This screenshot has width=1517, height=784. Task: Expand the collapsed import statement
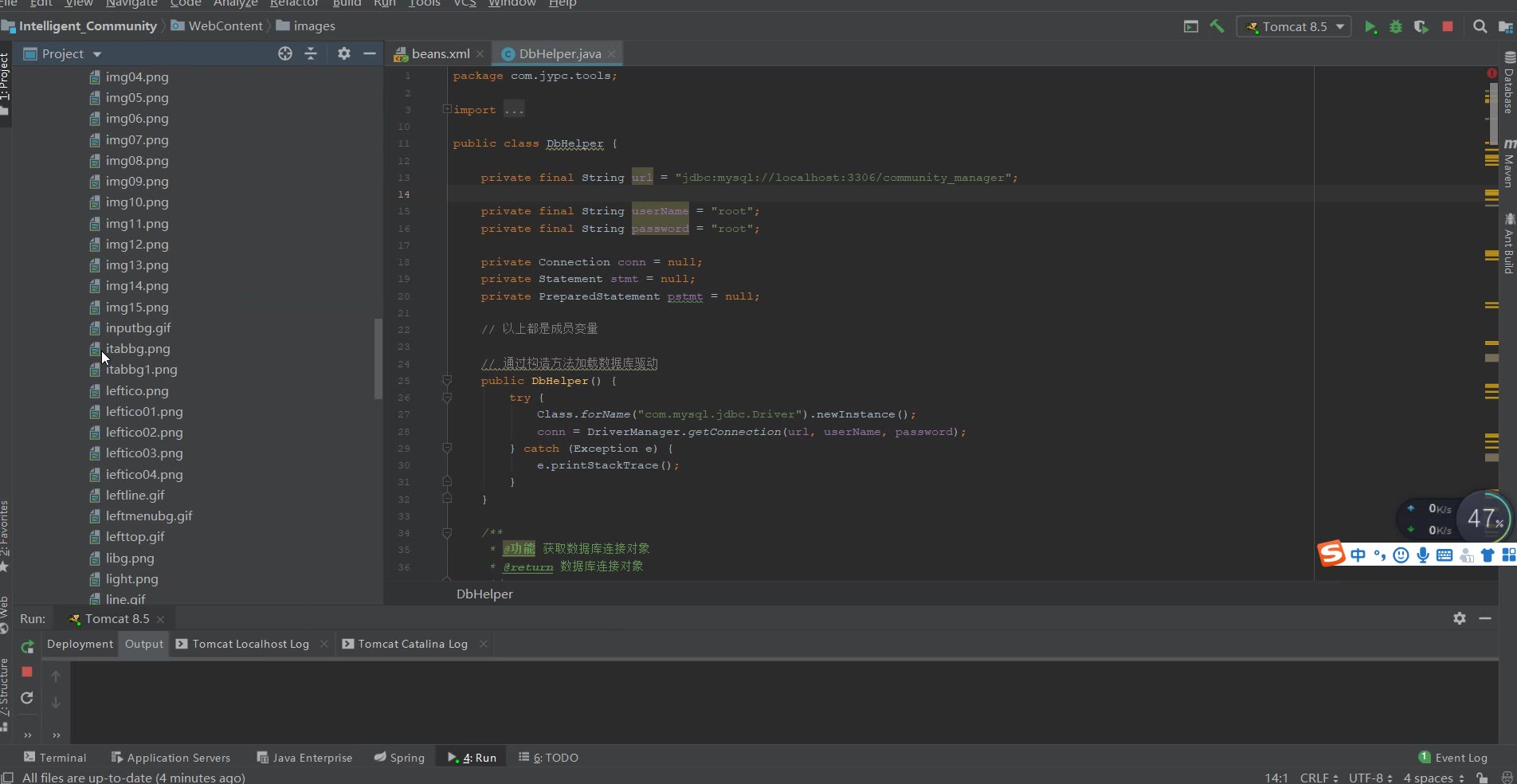point(447,109)
